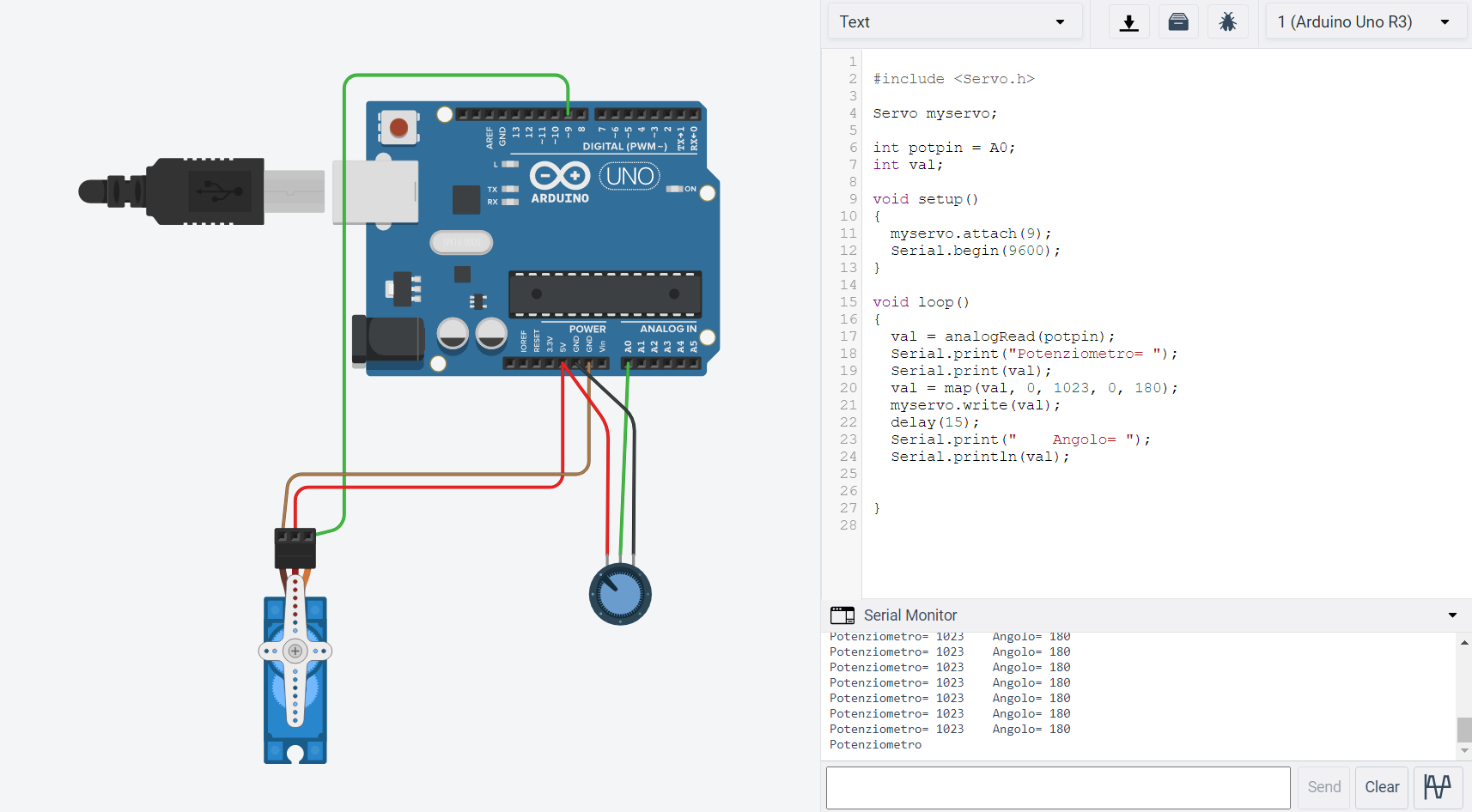Collapse the Serial Monitor panel arrow
Screen dimensions: 1472x812
1452,615
